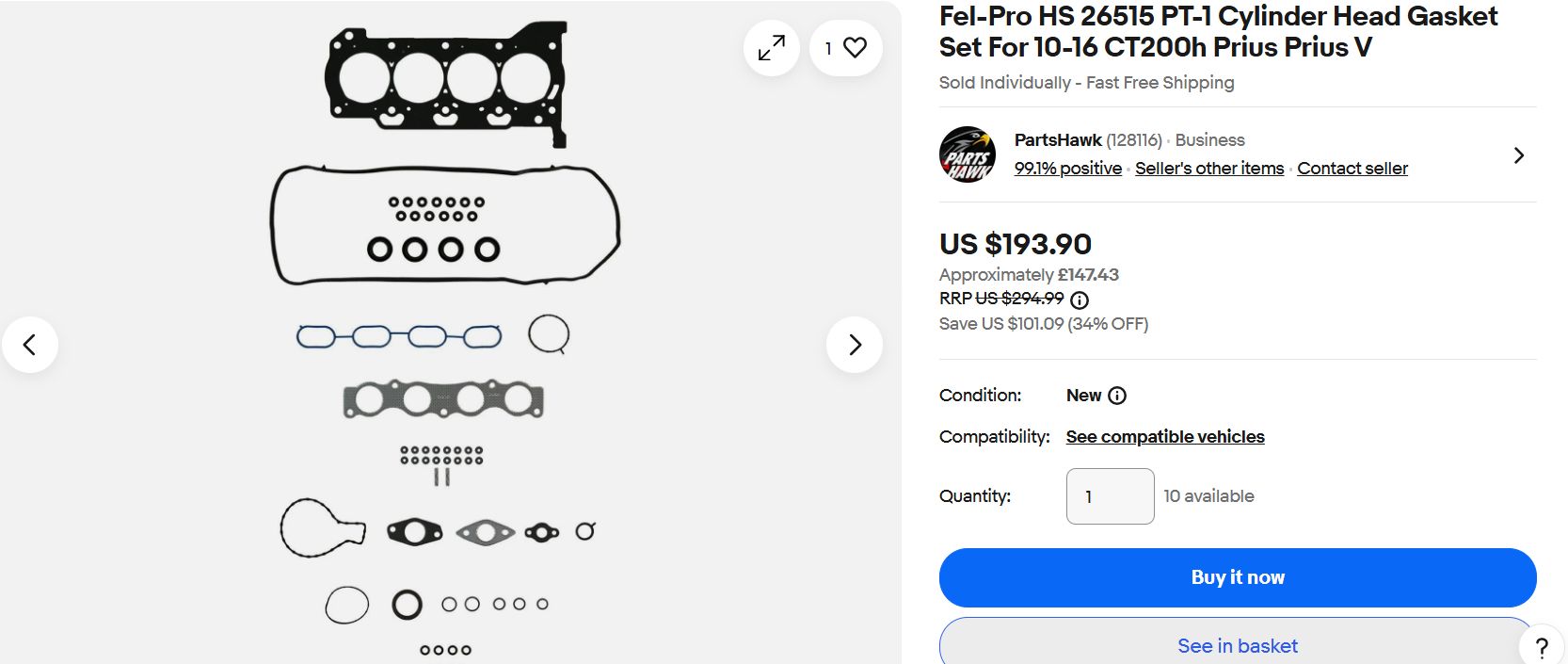
Task: Click the PartsHawk seller logo
Action: (968, 154)
